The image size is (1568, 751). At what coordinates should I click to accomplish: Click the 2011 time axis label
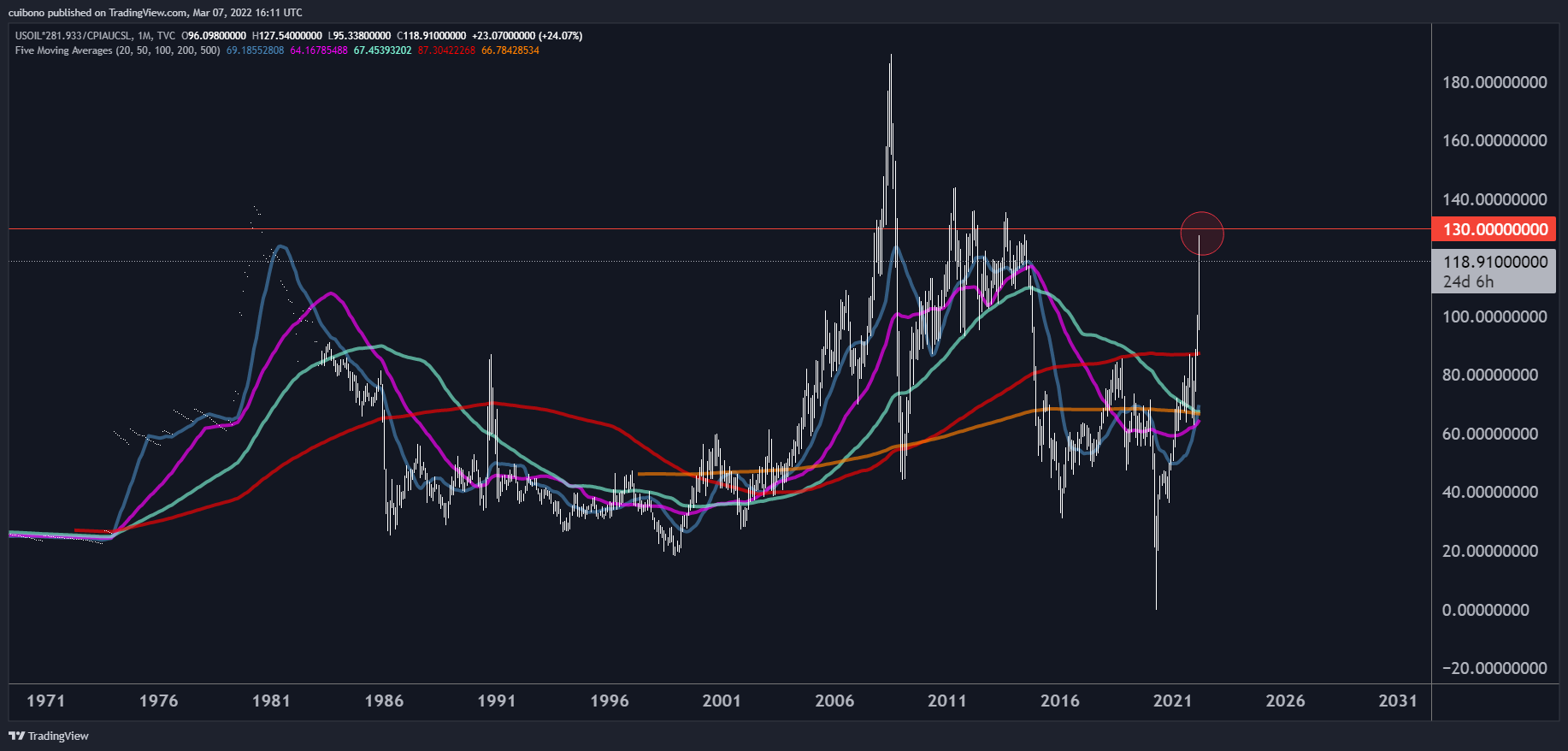coord(947,701)
